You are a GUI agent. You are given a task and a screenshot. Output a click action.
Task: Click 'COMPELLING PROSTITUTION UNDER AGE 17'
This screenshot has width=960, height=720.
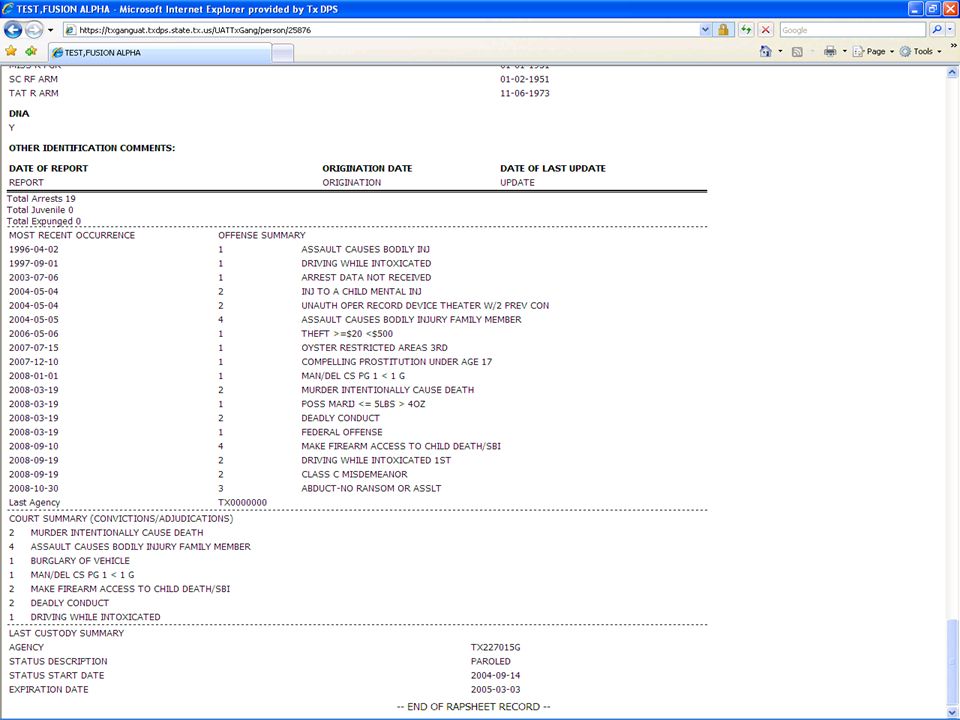397,362
